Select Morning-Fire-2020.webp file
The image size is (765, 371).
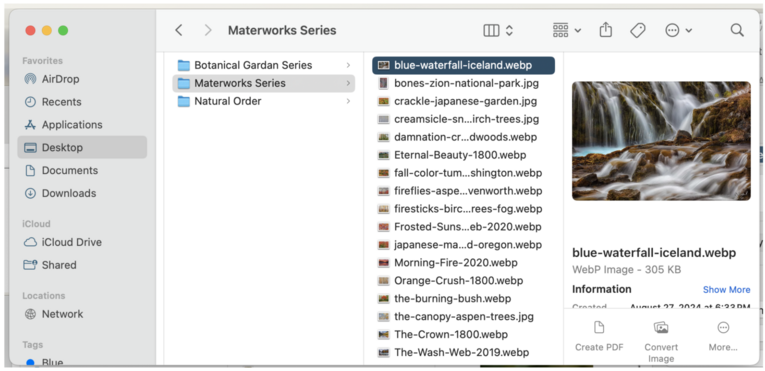[x=463, y=263]
